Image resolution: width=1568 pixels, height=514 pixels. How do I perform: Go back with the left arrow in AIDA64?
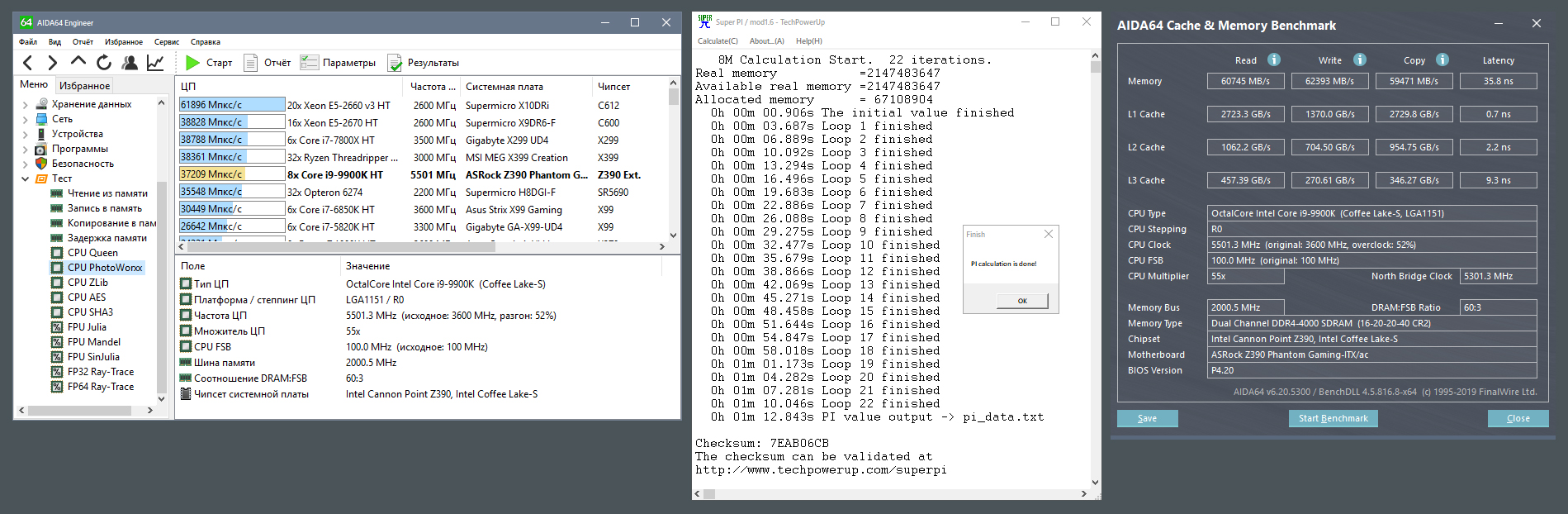(28, 63)
